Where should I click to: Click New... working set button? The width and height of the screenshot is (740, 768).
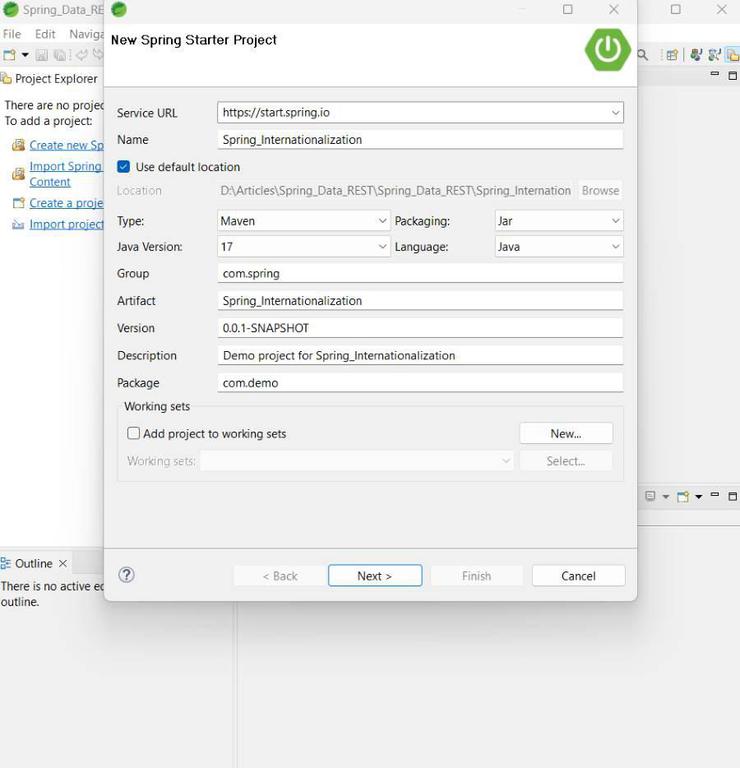[x=566, y=433]
